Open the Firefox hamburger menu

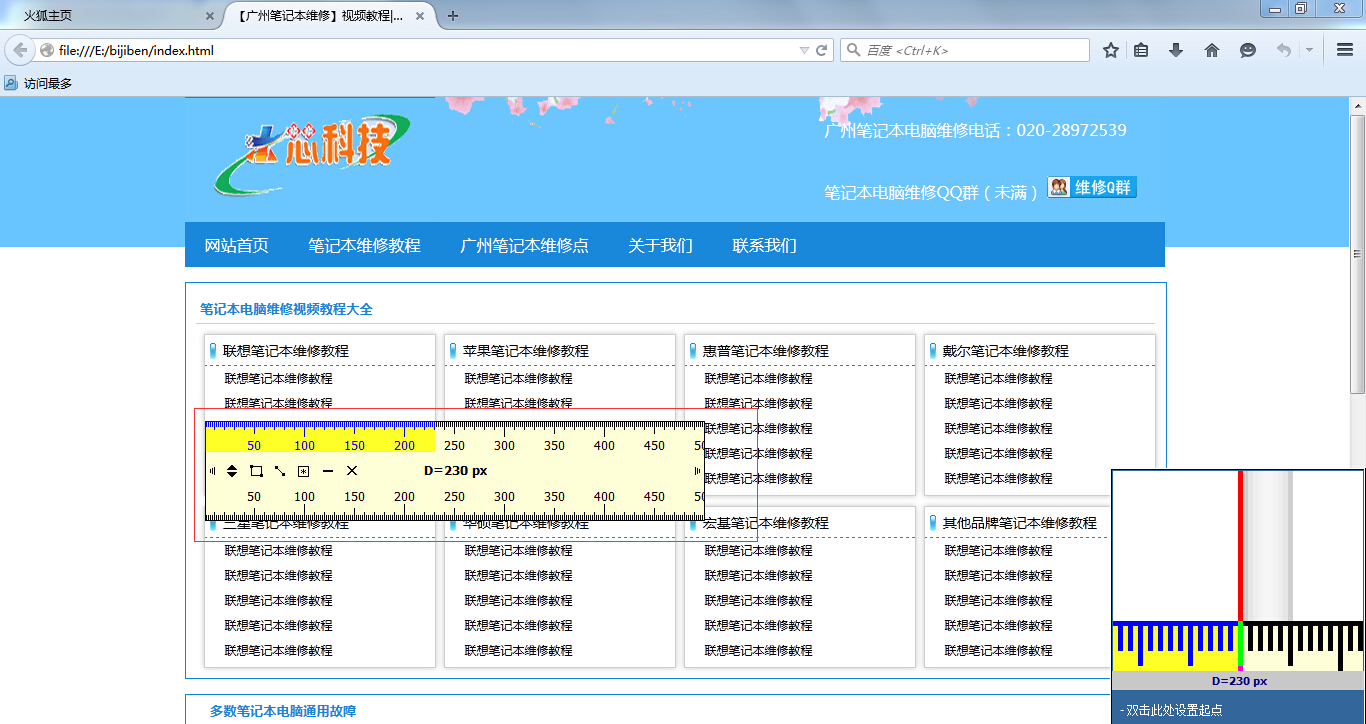click(x=1345, y=50)
